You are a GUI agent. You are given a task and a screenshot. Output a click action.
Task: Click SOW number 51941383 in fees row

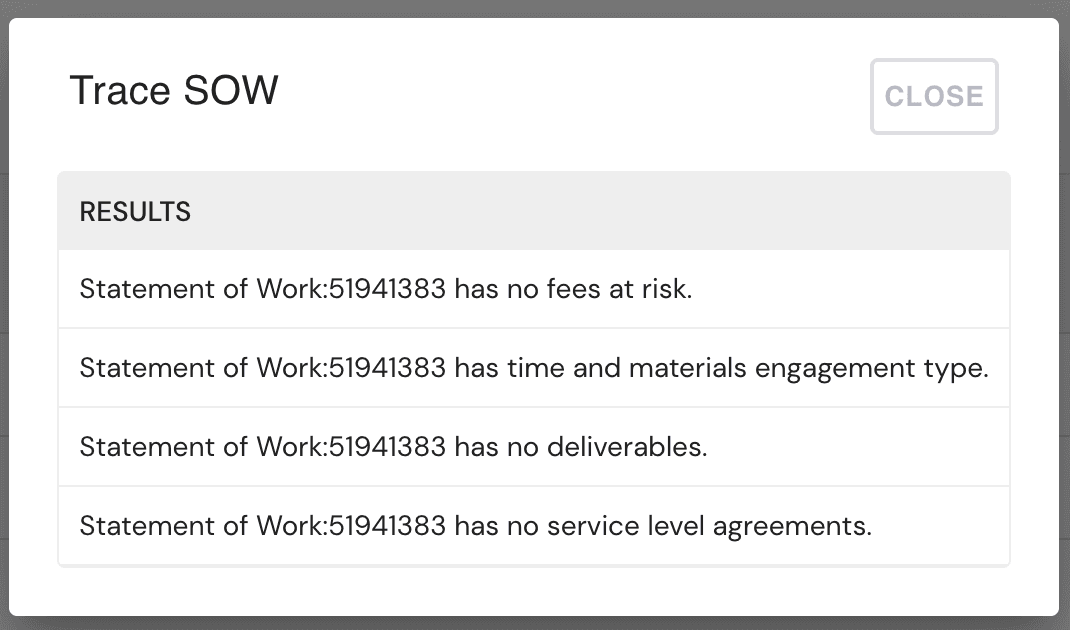(x=388, y=290)
